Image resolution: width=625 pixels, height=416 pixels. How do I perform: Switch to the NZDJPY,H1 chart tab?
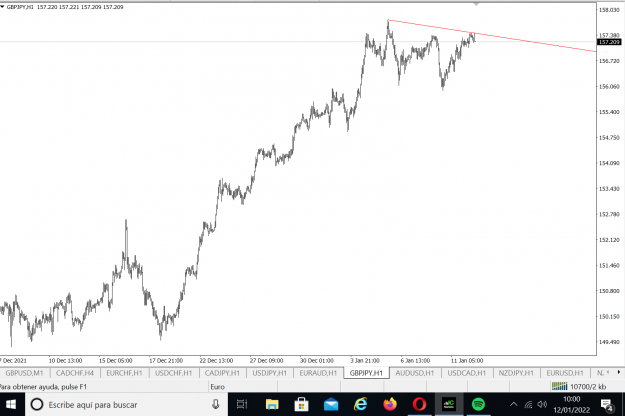(x=516, y=373)
